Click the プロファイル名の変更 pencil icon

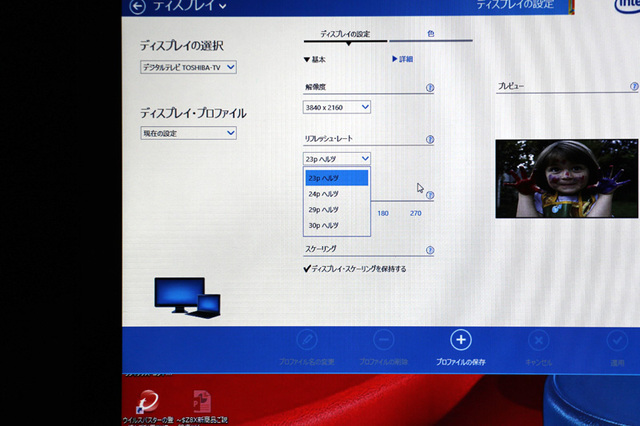pyautogui.click(x=302, y=340)
